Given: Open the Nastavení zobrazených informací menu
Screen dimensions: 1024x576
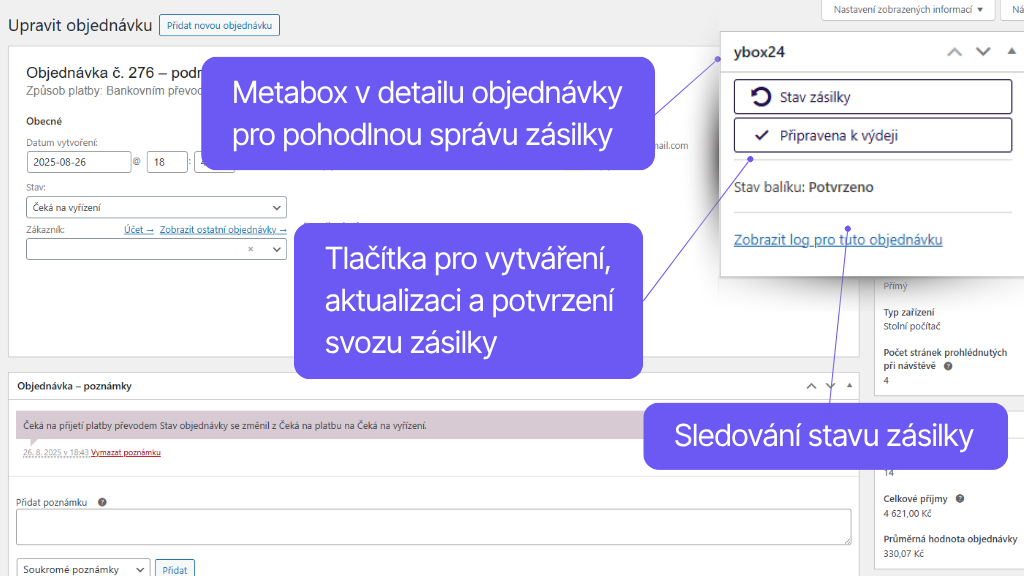Looking at the screenshot, I should [x=906, y=10].
